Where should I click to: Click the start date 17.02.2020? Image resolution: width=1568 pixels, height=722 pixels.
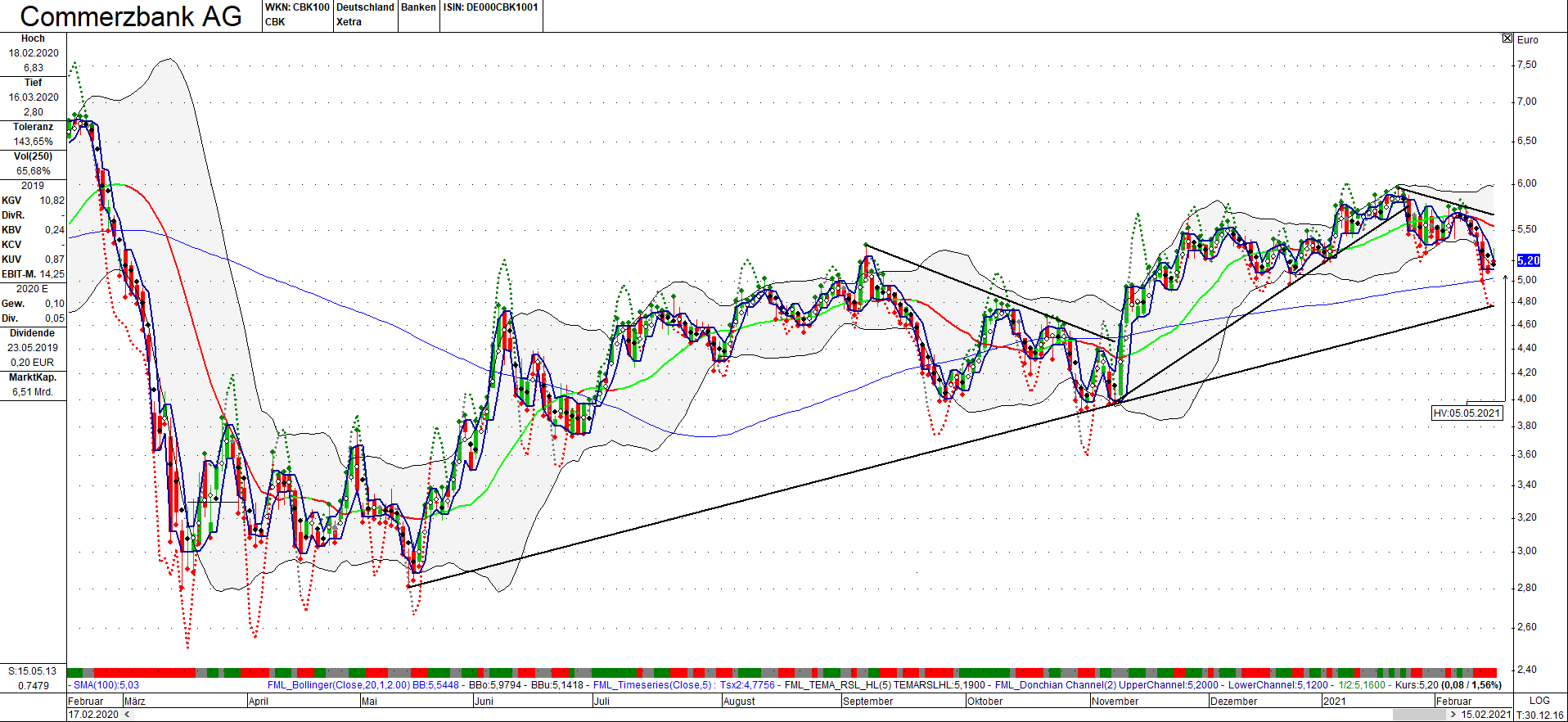click(93, 715)
